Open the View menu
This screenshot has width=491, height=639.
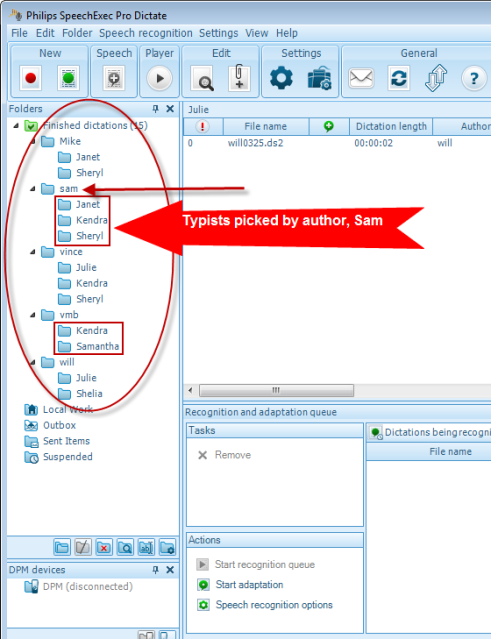click(257, 33)
